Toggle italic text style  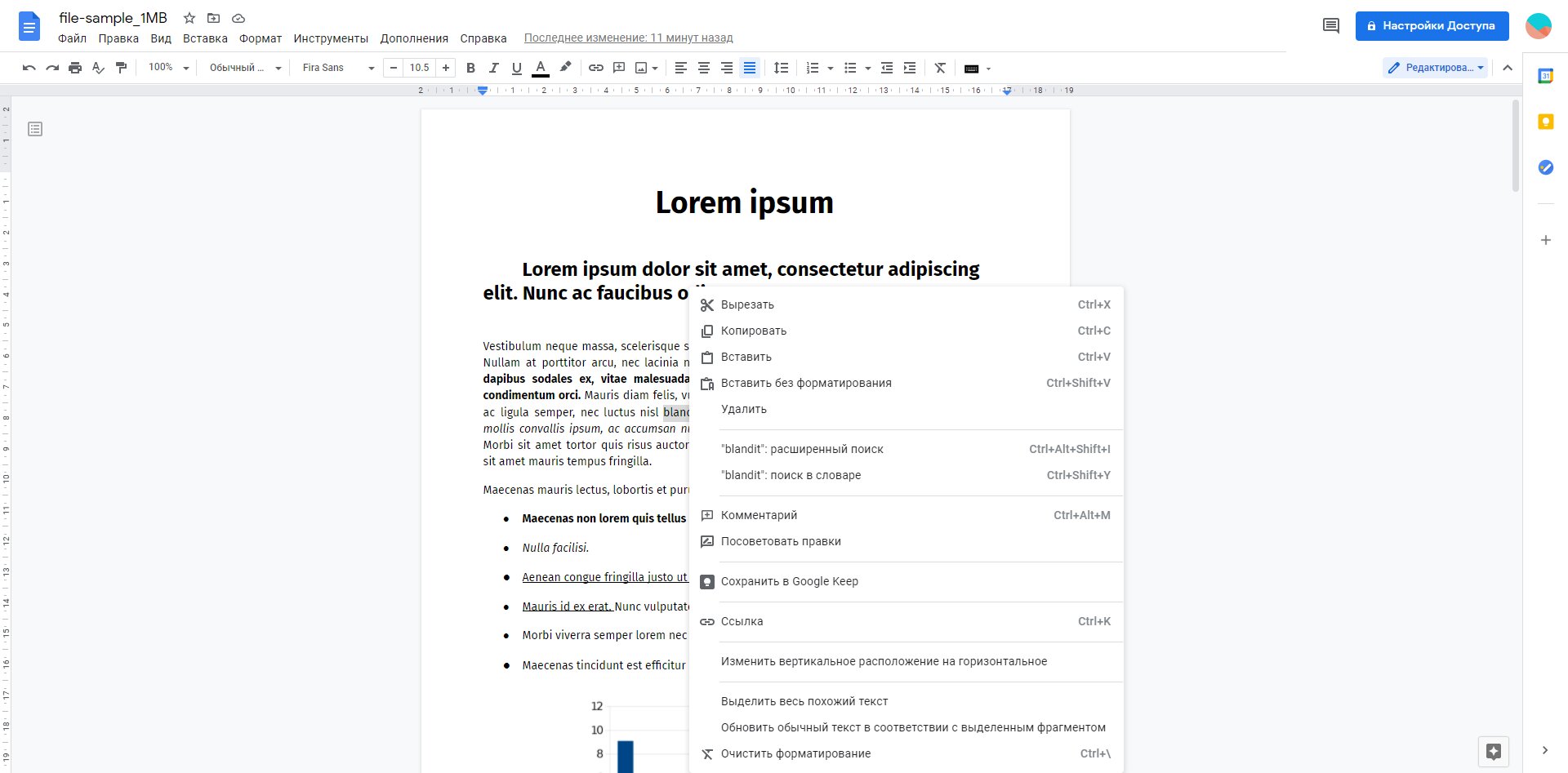coord(493,68)
